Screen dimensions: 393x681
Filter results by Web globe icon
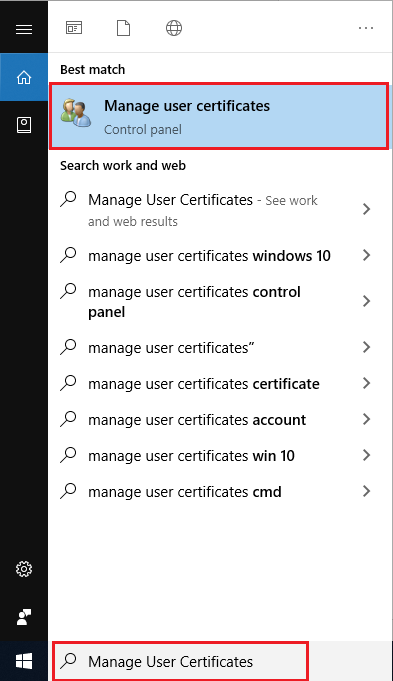pos(174,28)
